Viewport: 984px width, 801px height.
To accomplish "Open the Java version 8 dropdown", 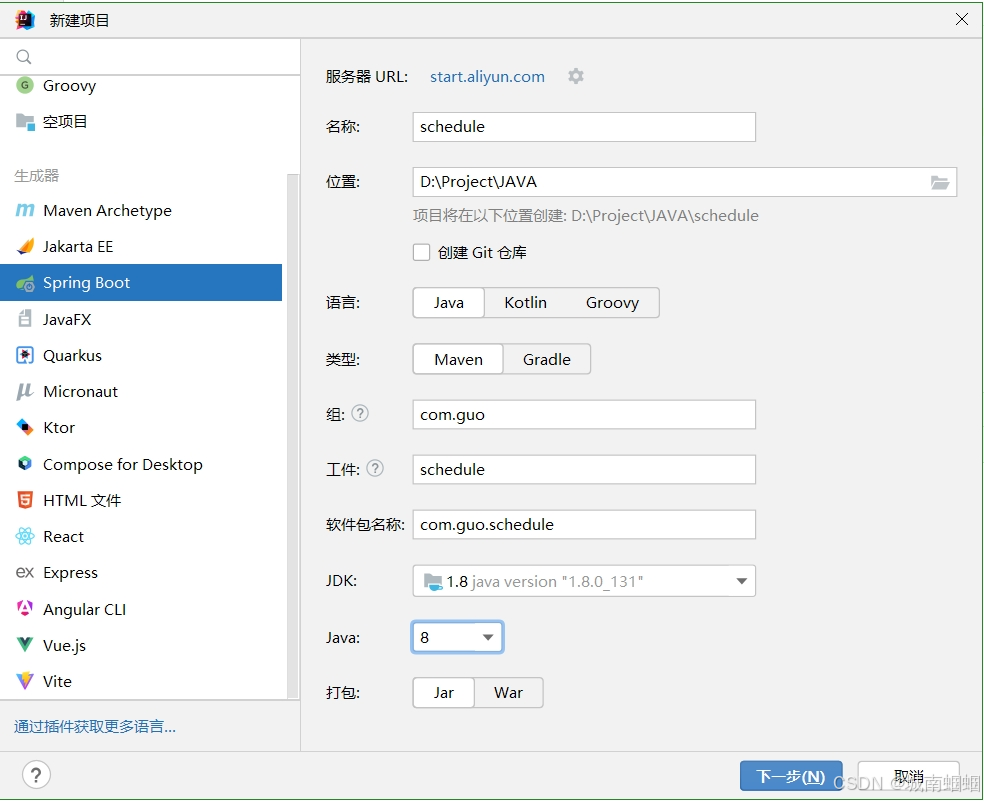I will point(457,637).
